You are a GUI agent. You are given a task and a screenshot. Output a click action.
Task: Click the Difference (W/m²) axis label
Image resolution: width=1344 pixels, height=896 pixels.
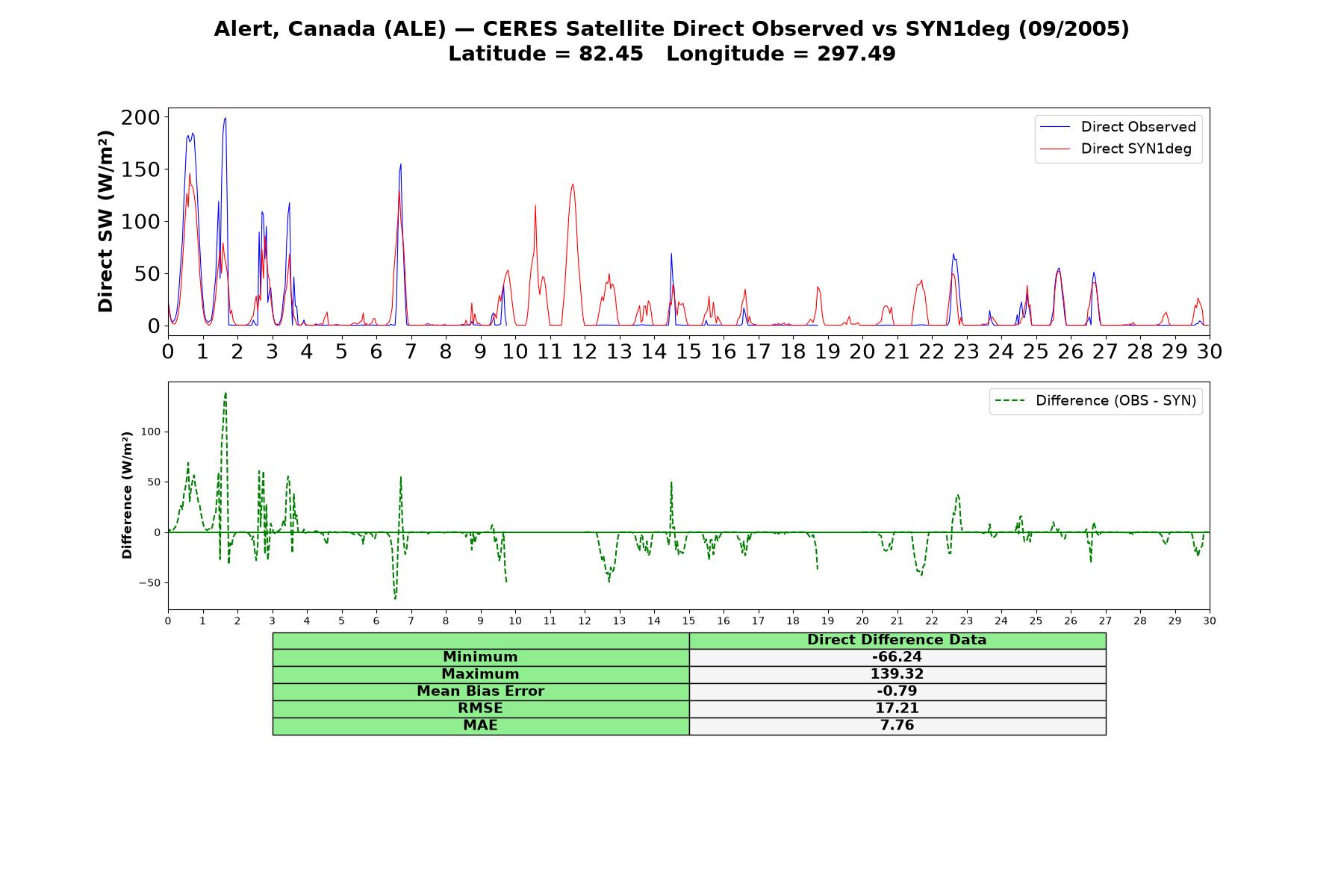click(x=127, y=495)
